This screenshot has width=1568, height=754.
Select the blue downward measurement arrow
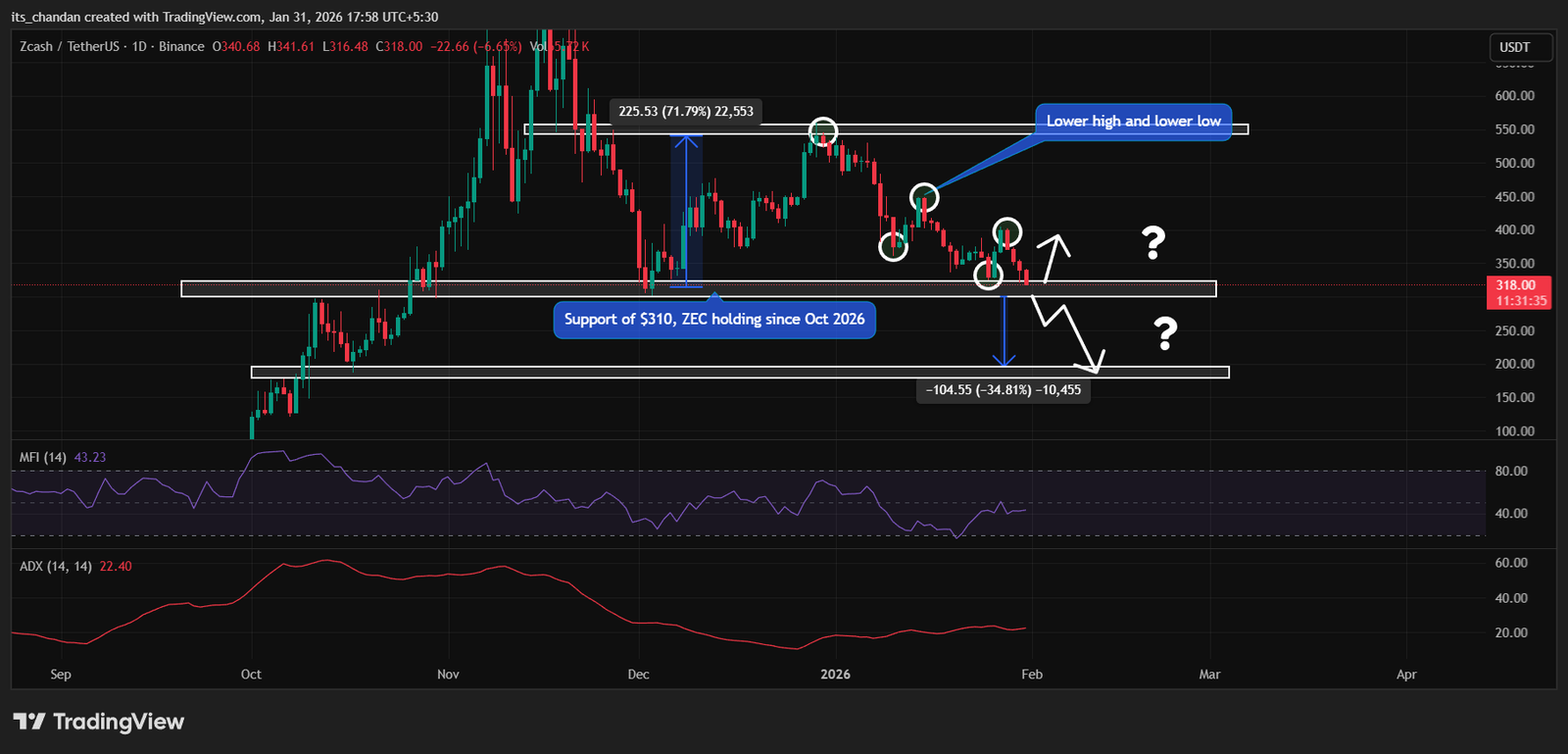tap(1003, 331)
